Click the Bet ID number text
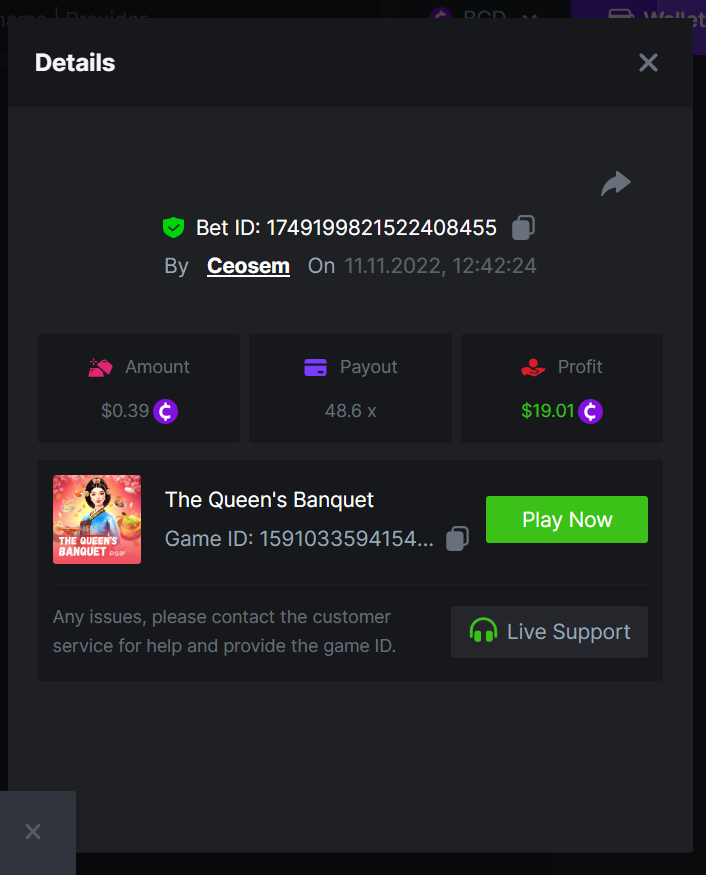The height and width of the screenshot is (875, 706). 381,228
